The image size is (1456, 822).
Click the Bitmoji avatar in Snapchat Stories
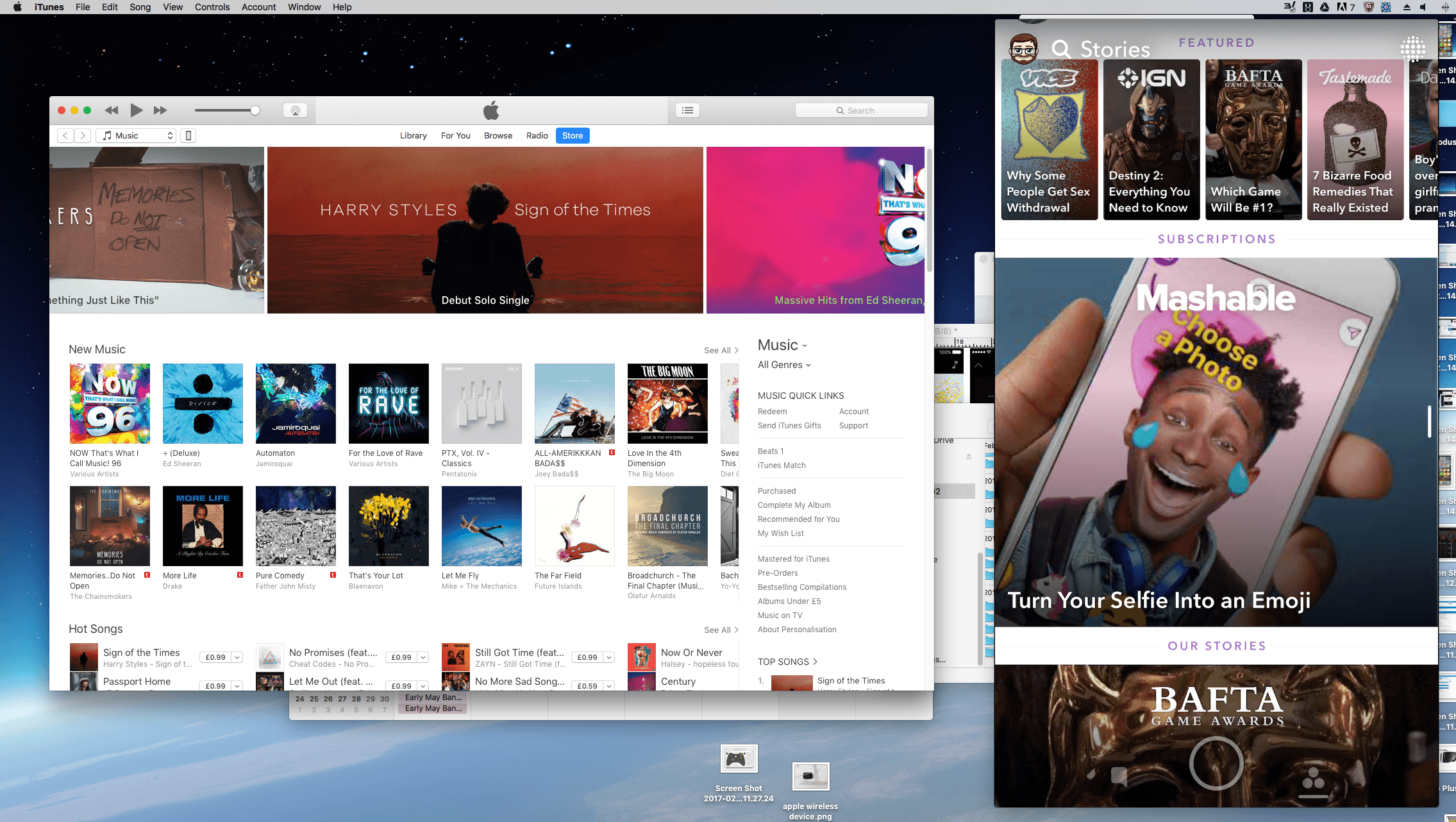pyautogui.click(x=1024, y=48)
